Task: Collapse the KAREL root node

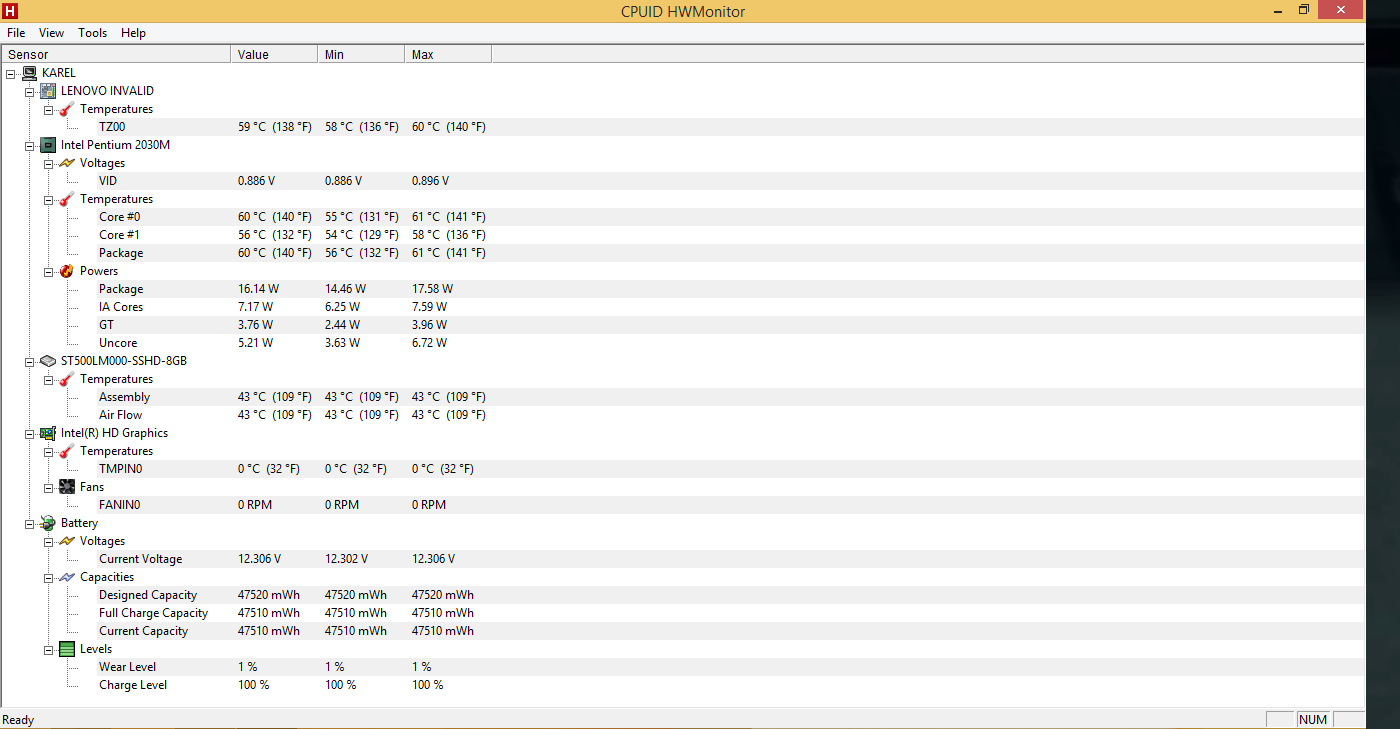Action: pos(10,73)
